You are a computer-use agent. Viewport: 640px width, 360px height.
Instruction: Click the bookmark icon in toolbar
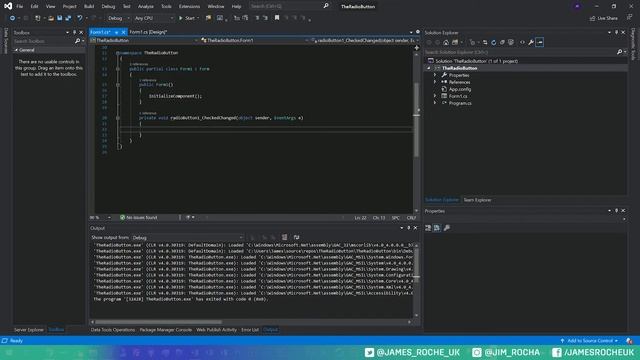coord(277,18)
